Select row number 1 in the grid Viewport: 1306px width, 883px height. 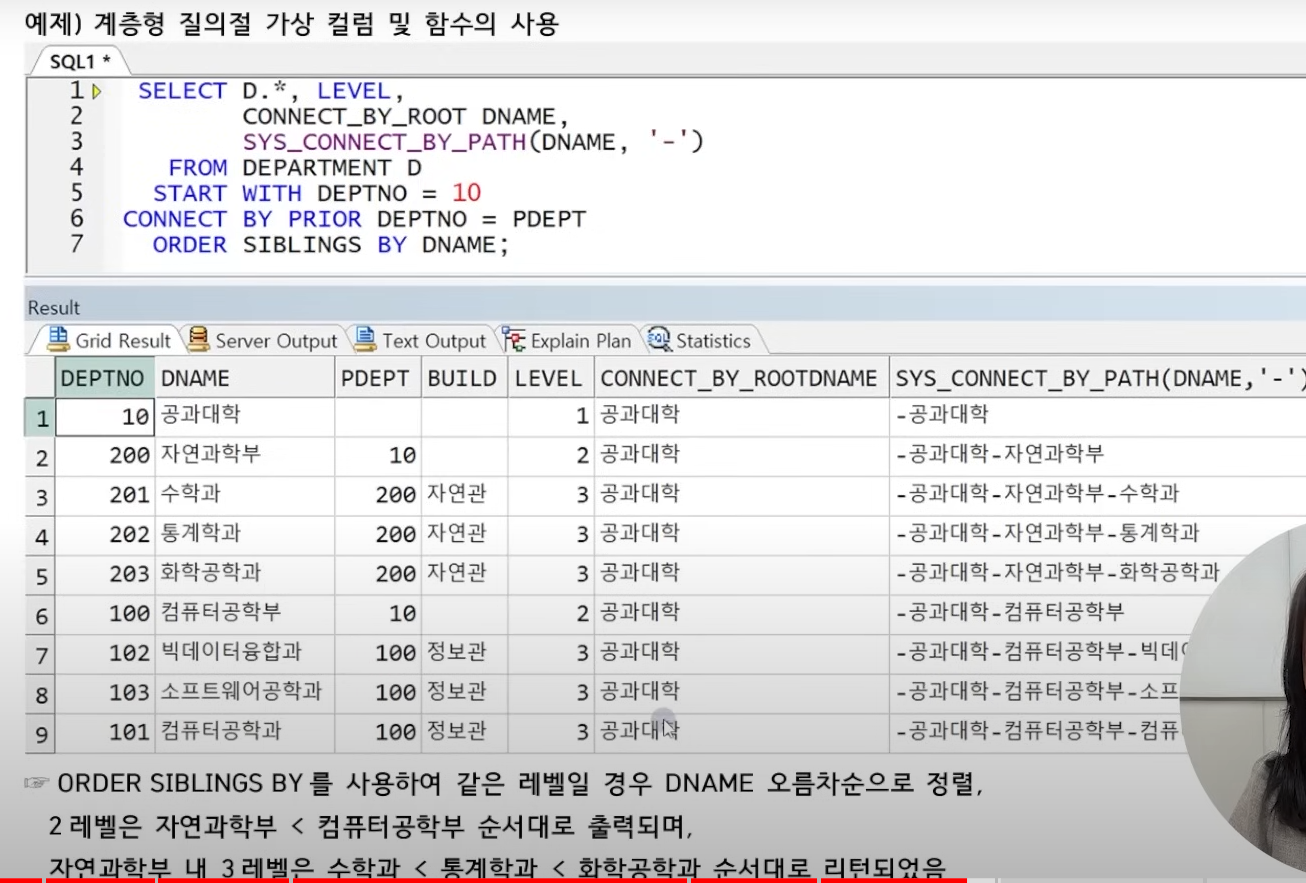[40, 419]
